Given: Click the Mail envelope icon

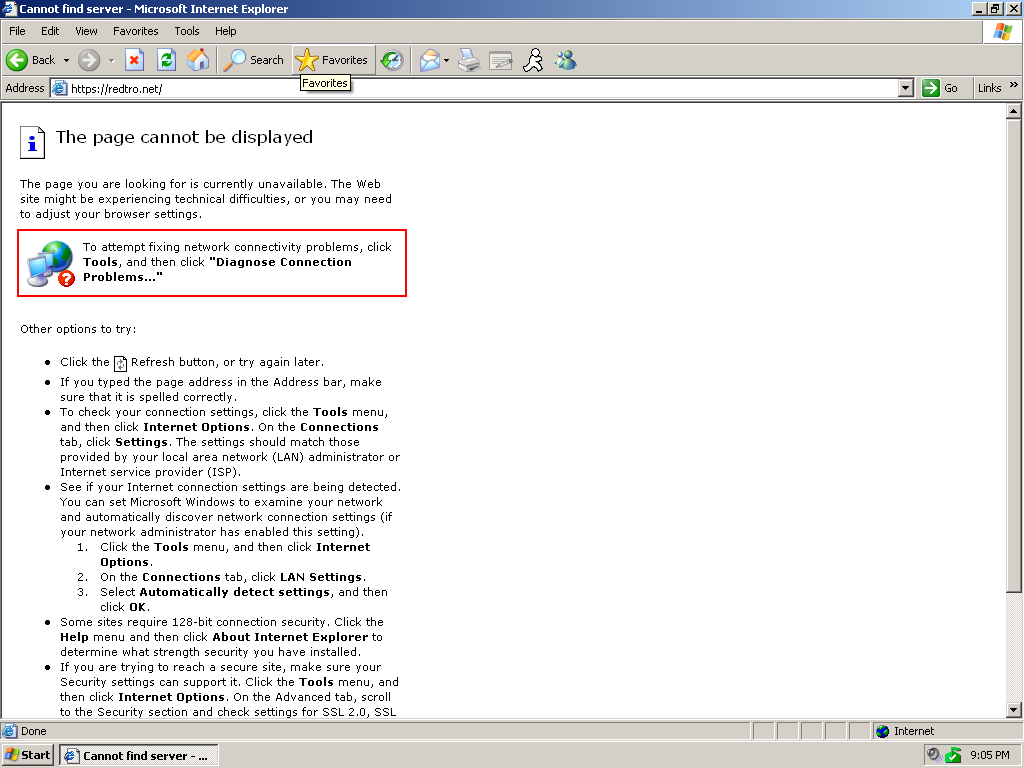Looking at the screenshot, I should coord(429,60).
